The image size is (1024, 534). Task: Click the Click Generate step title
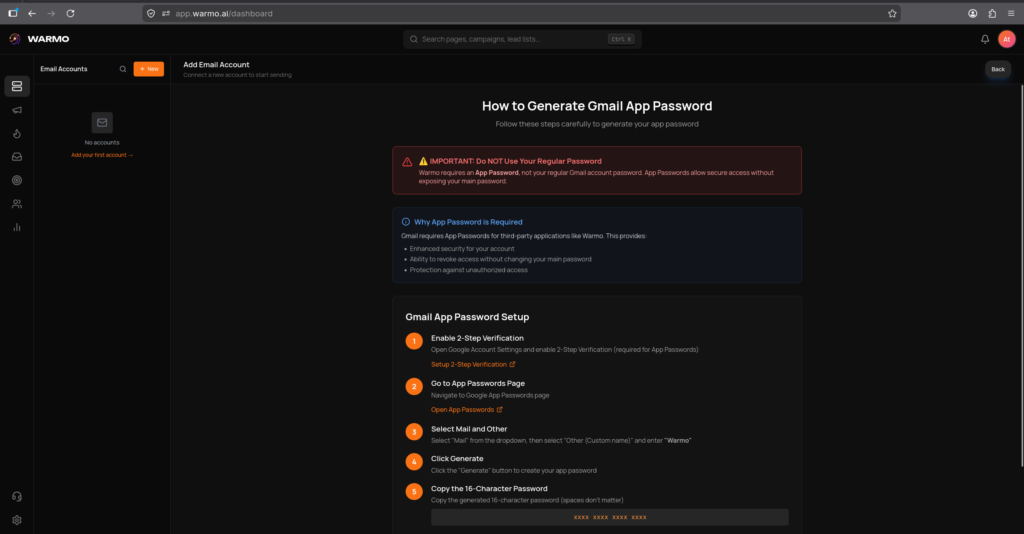pyautogui.click(x=456, y=459)
